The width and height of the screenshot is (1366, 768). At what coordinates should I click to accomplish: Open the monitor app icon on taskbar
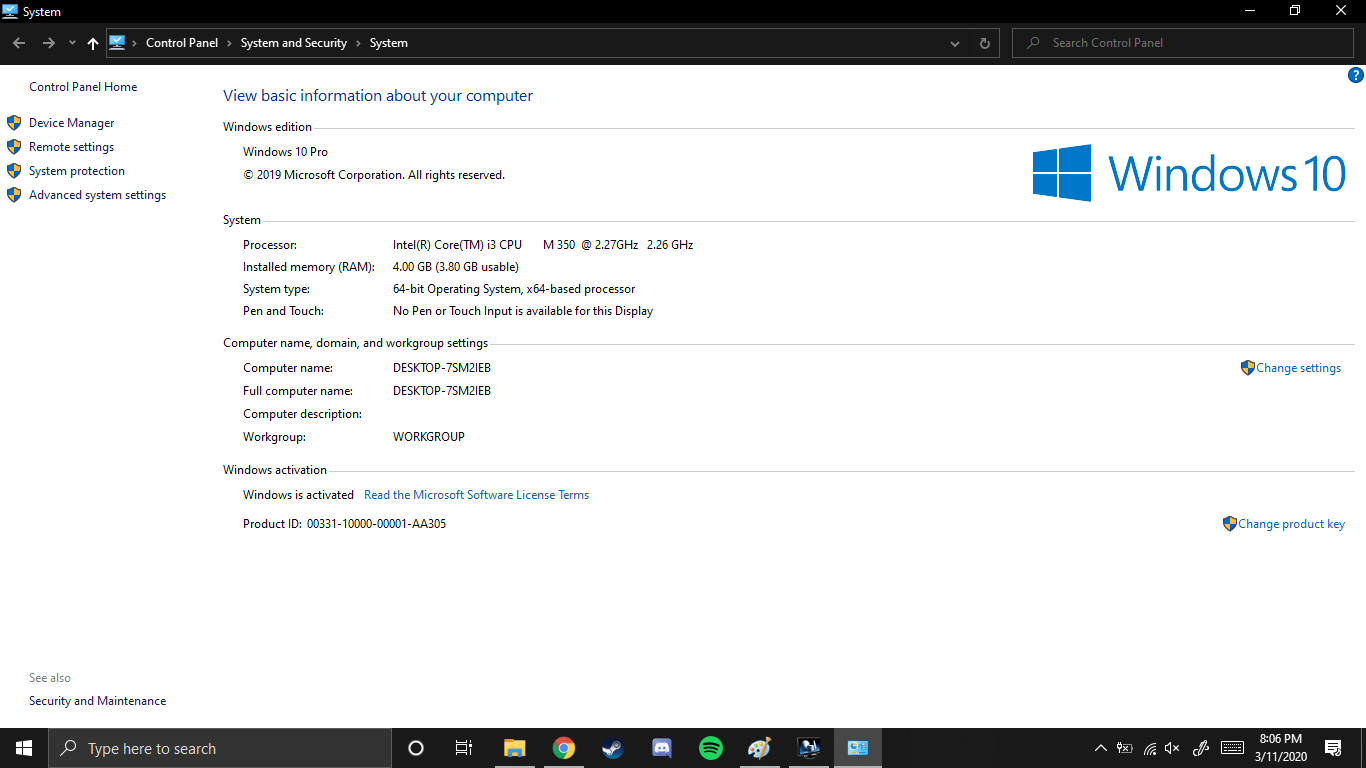[809, 748]
